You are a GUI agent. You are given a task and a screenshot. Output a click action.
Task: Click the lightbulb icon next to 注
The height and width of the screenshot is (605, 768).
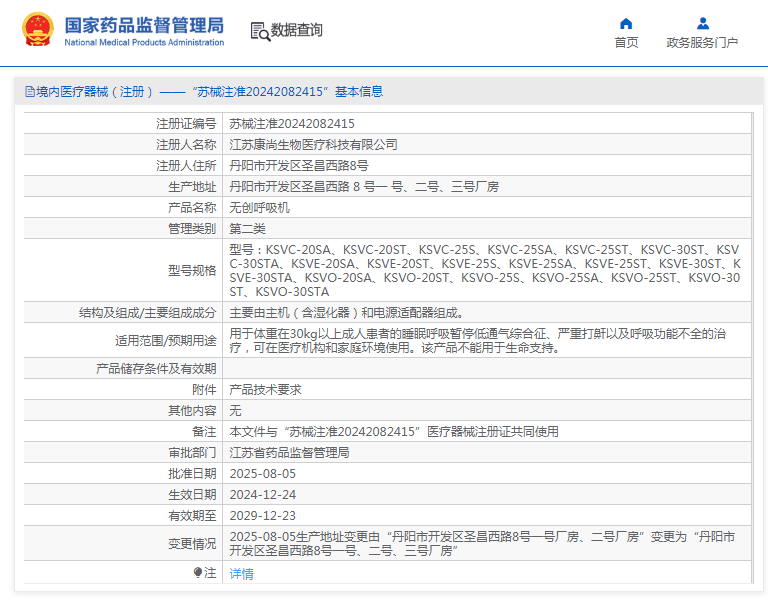198,572
